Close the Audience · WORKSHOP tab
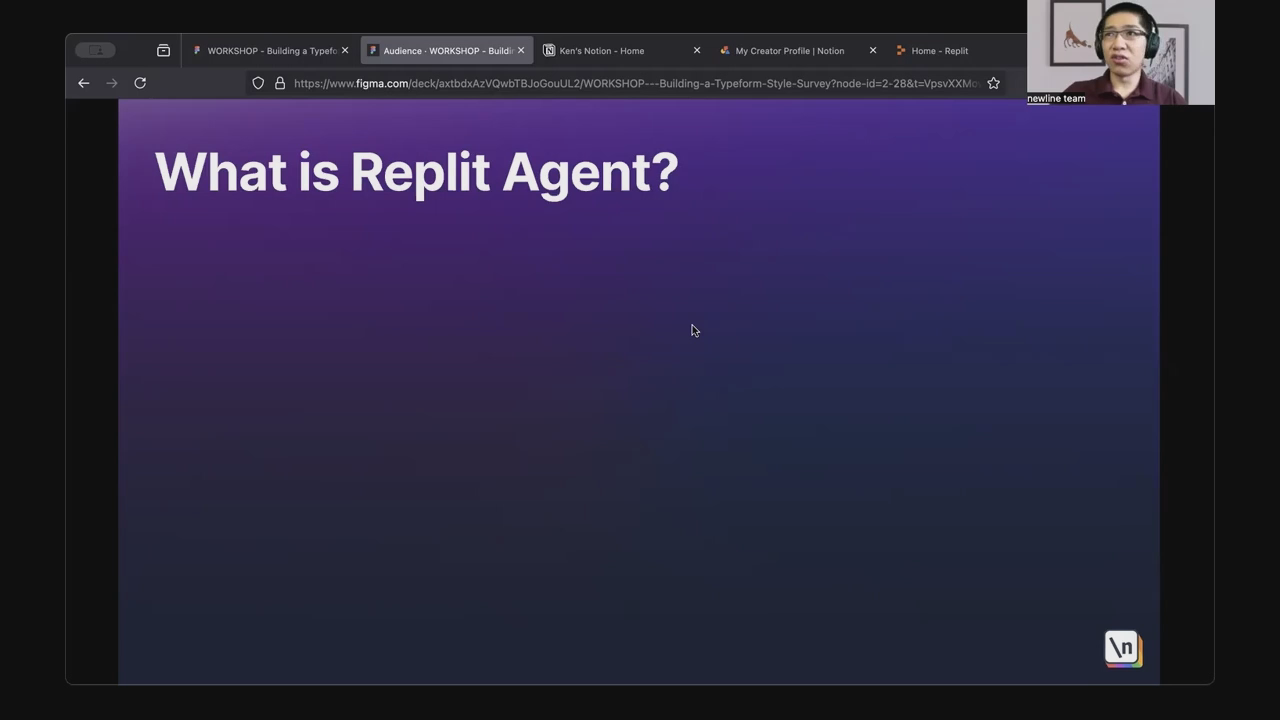Image resolution: width=1280 pixels, height=720 pixels. (521, 50)
